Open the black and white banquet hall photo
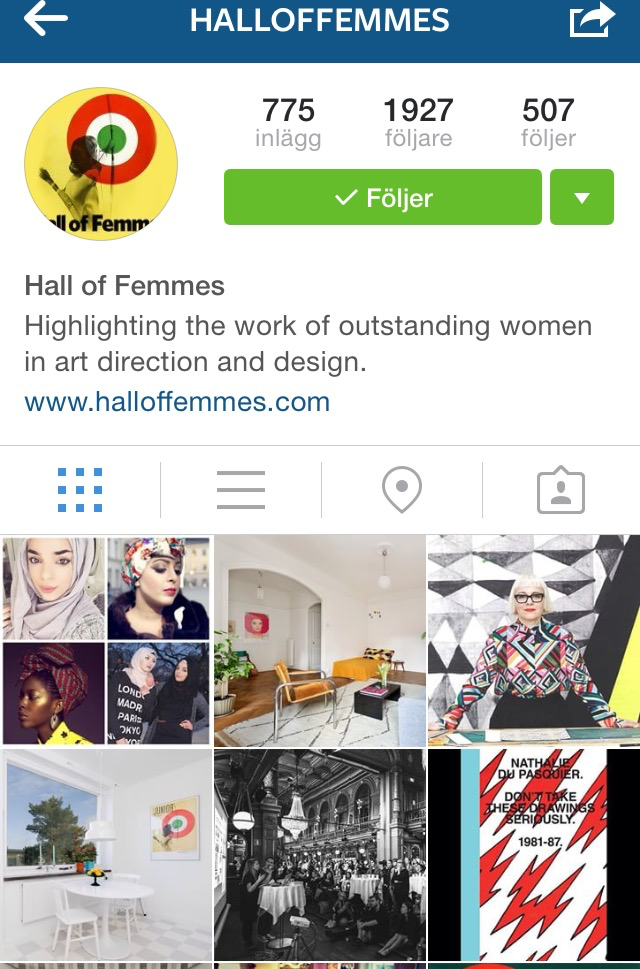 point(320,855)
